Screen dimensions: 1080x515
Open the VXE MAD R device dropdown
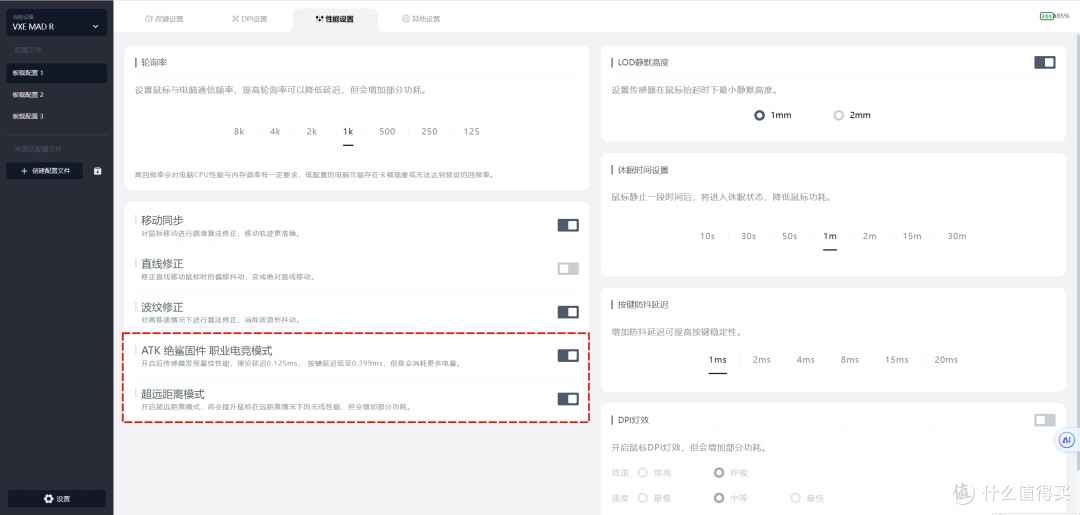pyautogui.click(x=56, y=23)
